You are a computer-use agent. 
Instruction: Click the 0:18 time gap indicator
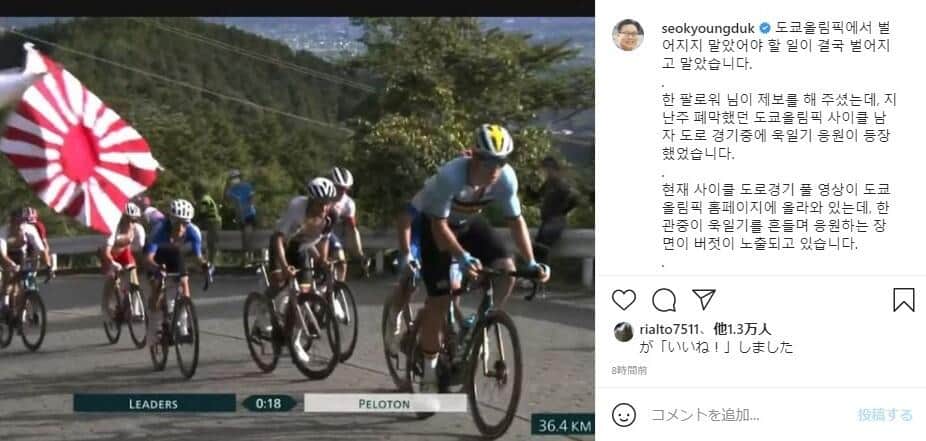pos(269,404)
